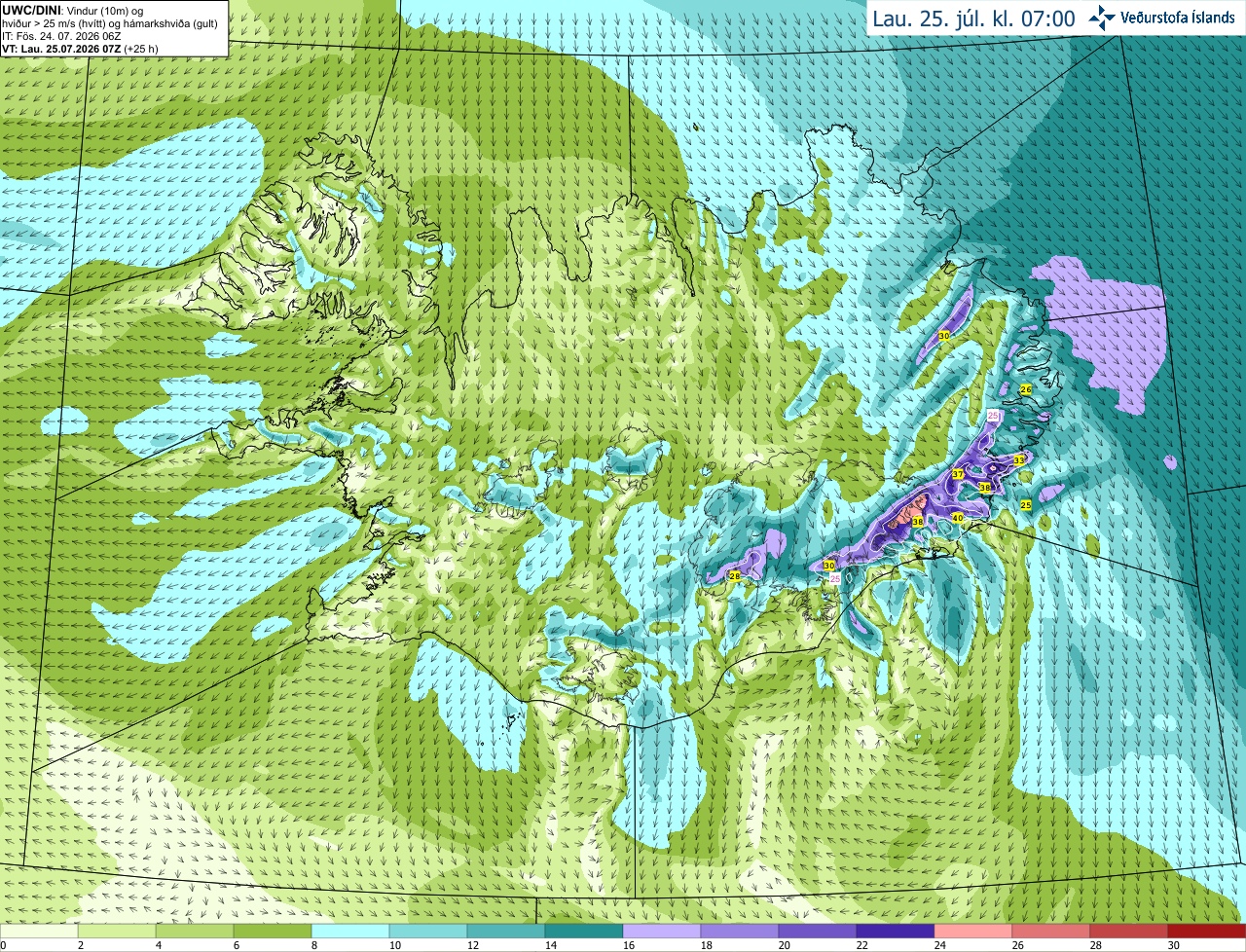Viewport: 1246px width, 952px height.
Task: Click the date label Lau. 25. júl. kl. 07:00
Action: tap(973, 18)
